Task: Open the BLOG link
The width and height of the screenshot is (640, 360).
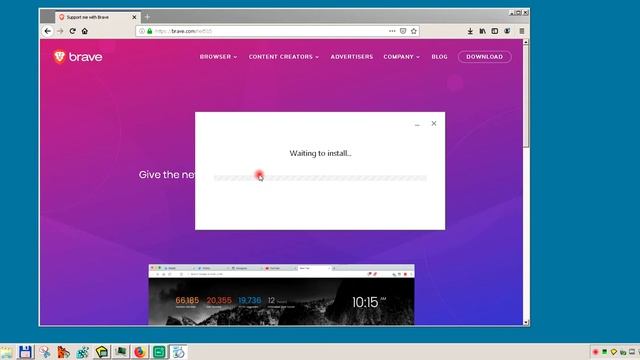Action: click(x=440, y=57)
